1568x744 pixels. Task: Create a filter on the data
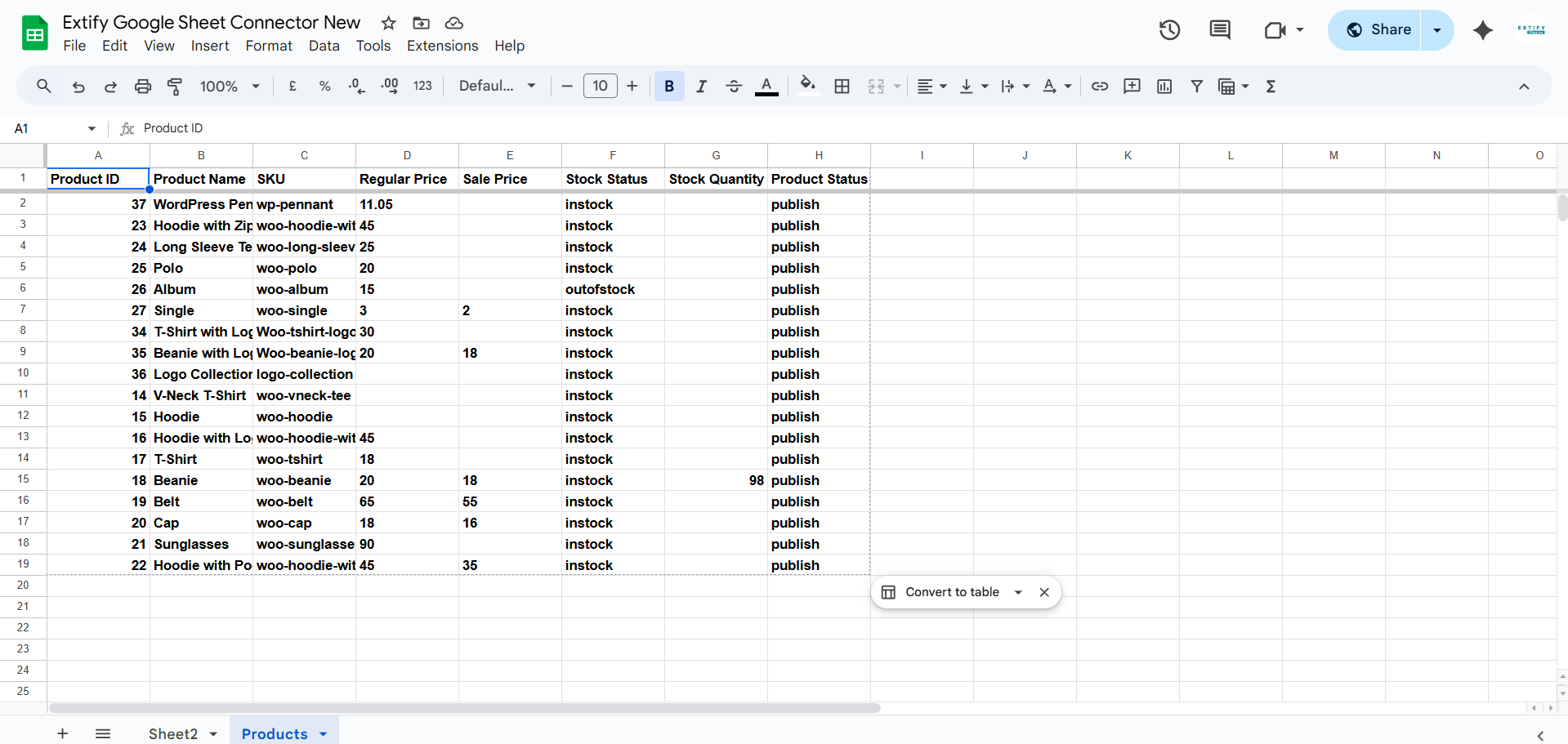coord(1196,86)
